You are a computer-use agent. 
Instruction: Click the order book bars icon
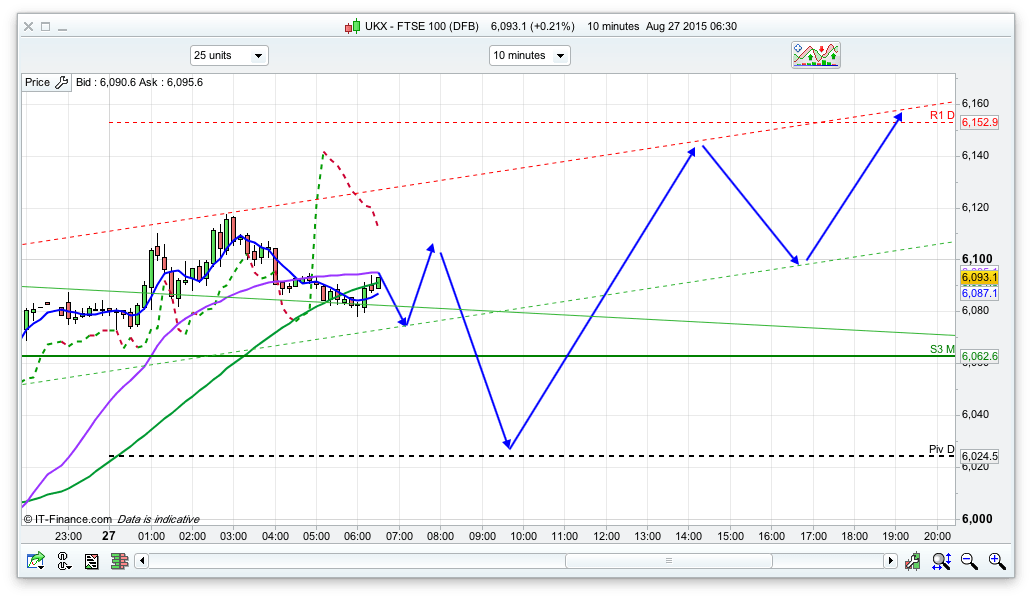click(x=119, y=562)
